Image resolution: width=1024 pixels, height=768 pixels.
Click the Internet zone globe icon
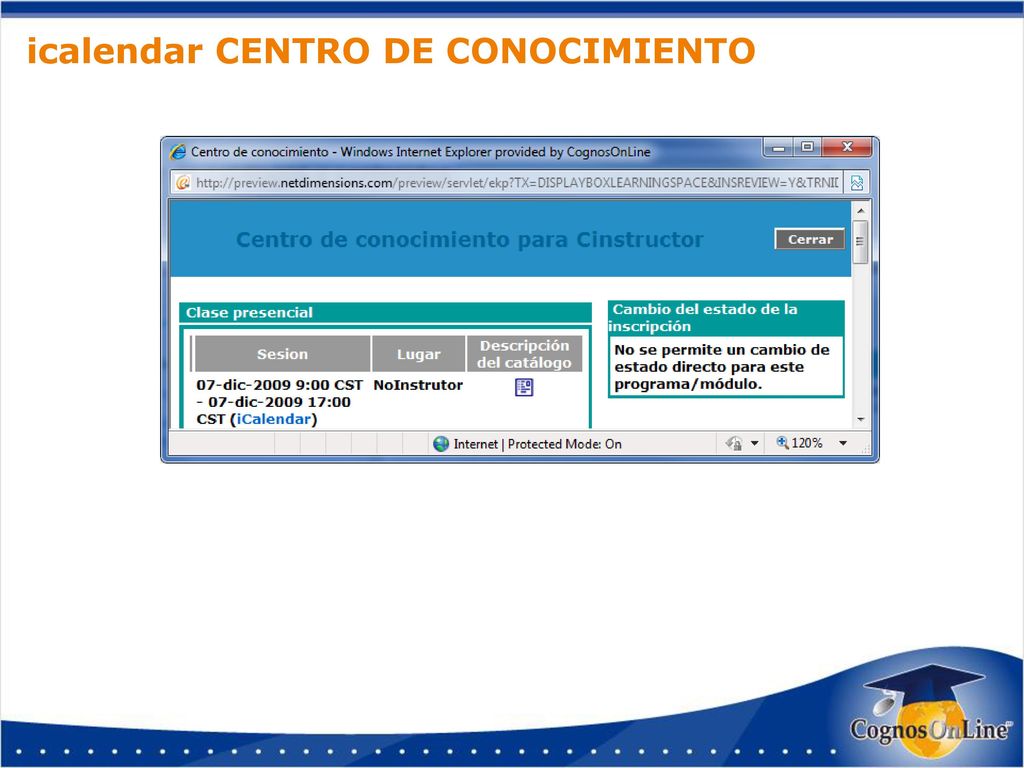[x=441, y=444]
